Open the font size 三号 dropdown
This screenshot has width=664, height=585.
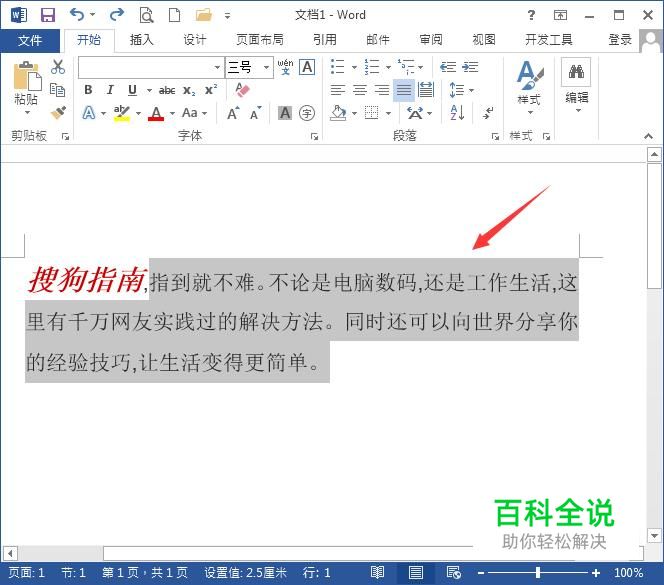(266, 67)
